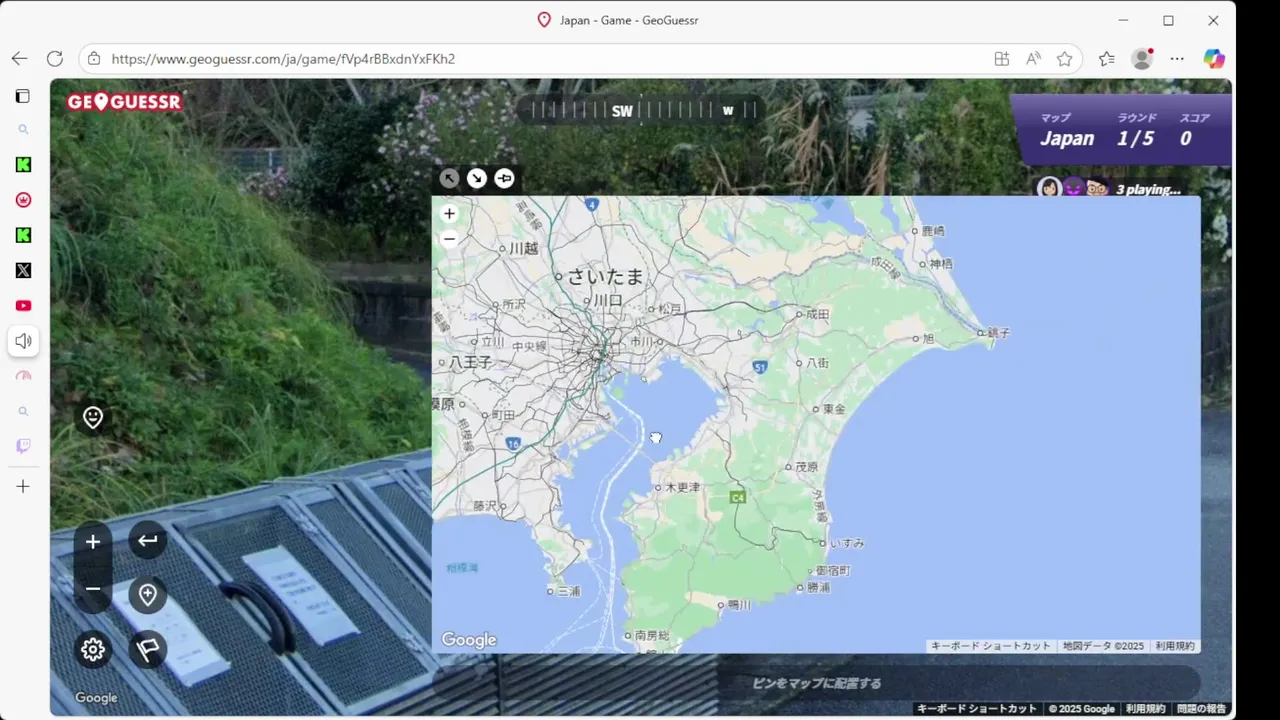This screenshot has width=1280, height=720.
Task: Open red round crown sidebar shortcut
Action: (23, 200)
